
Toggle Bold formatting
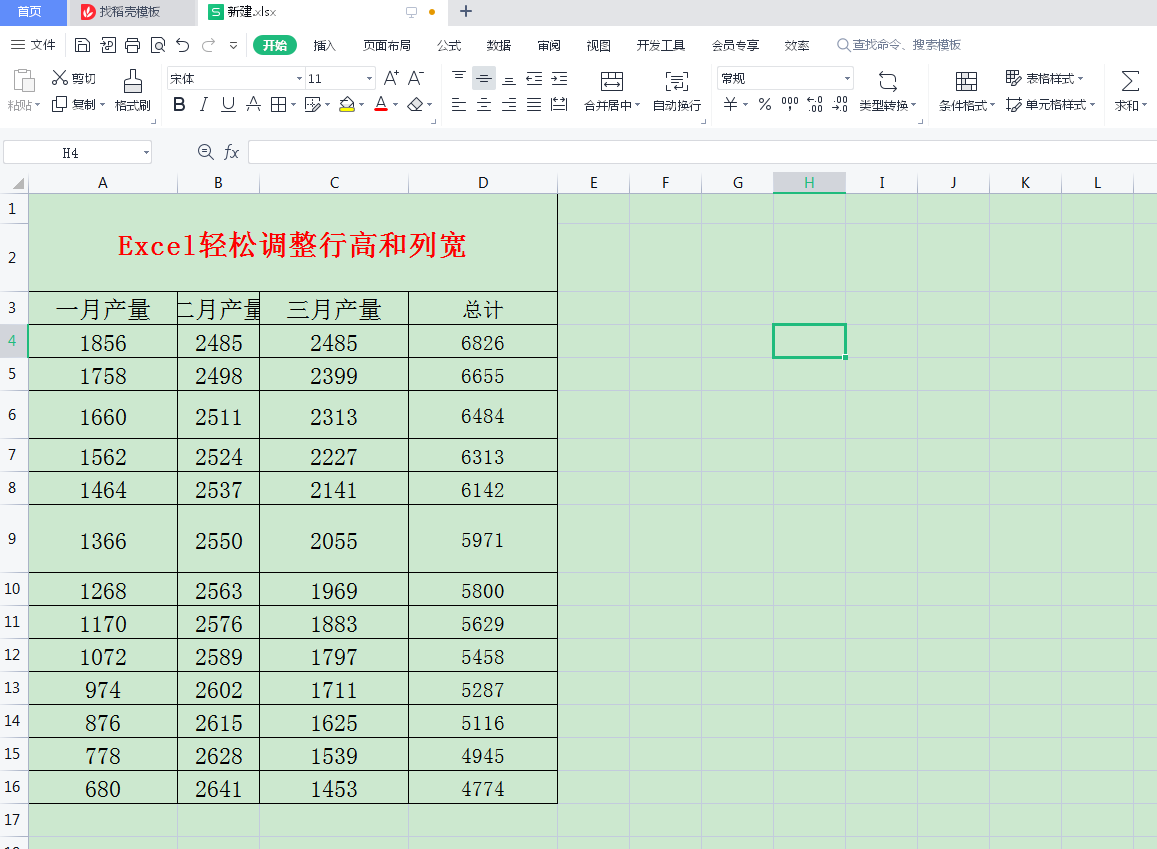click(x=179, y=105)
